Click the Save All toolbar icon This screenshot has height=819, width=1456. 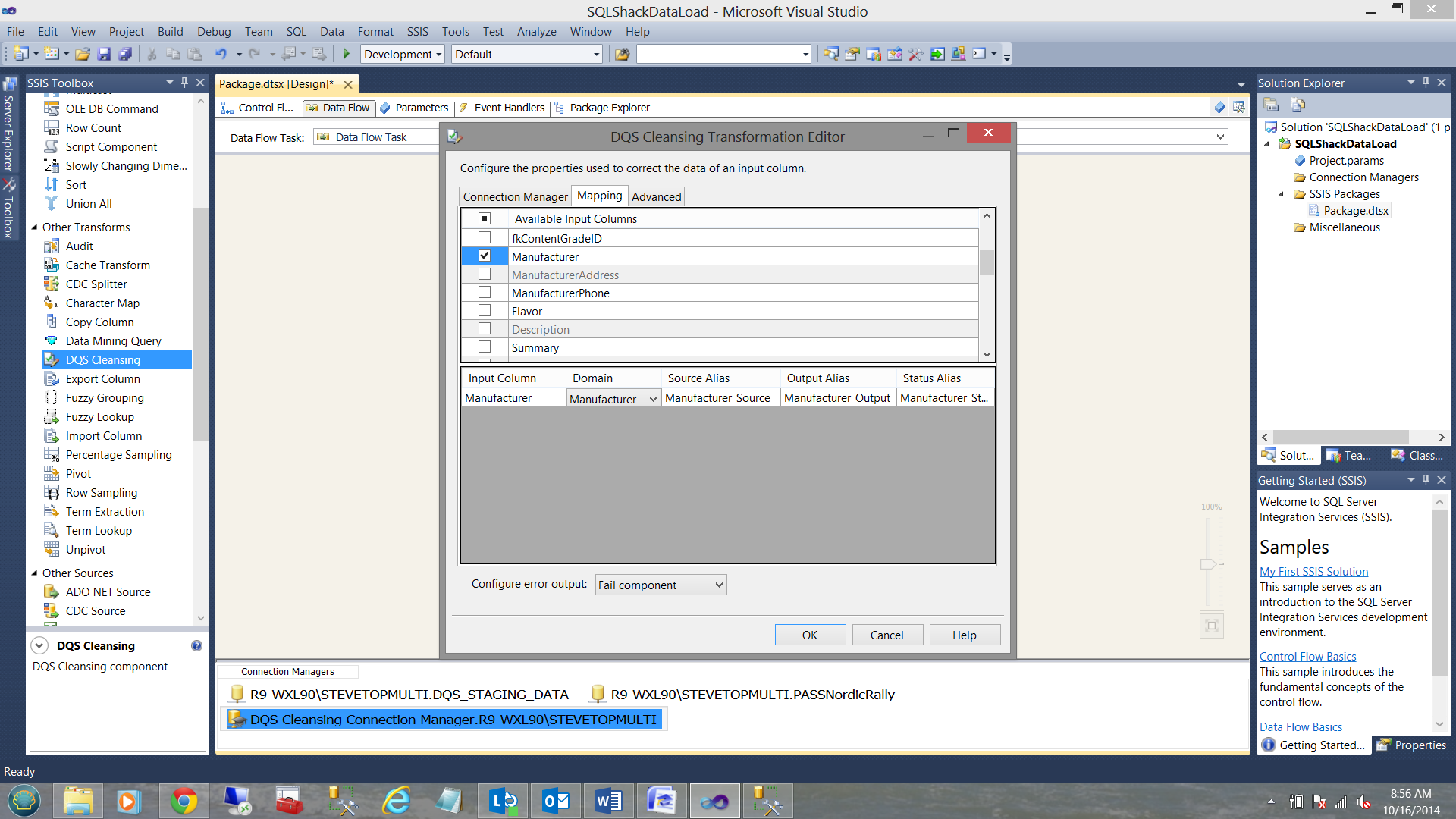click(x=126, y=55)
